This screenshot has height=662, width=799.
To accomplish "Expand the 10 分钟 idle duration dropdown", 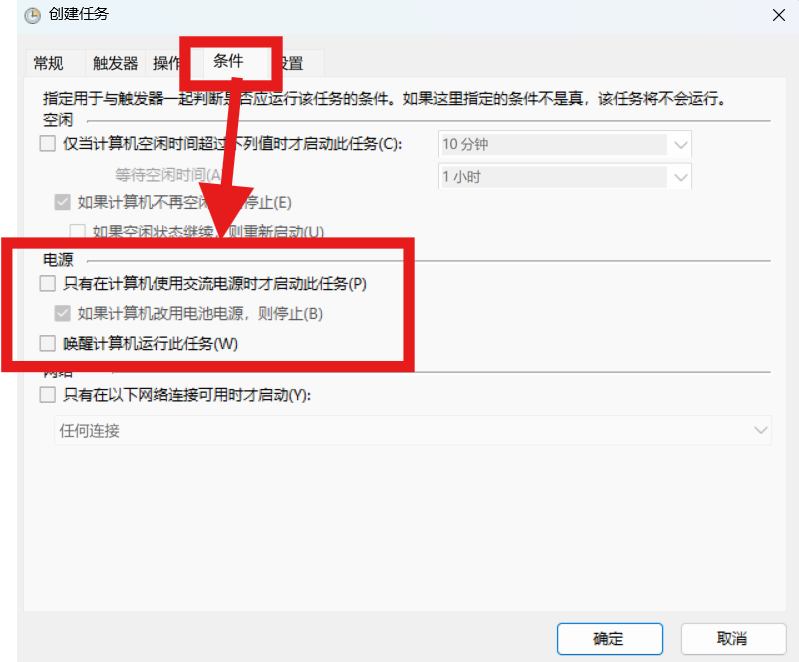I will coord(681,145).
